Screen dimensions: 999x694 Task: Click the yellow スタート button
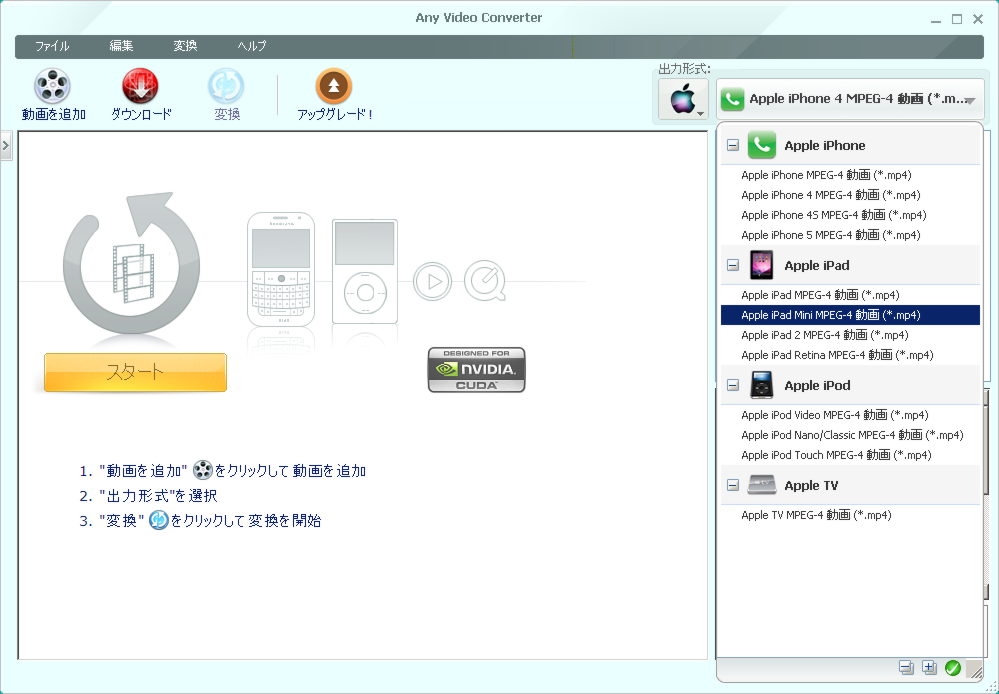click(135, 372)
